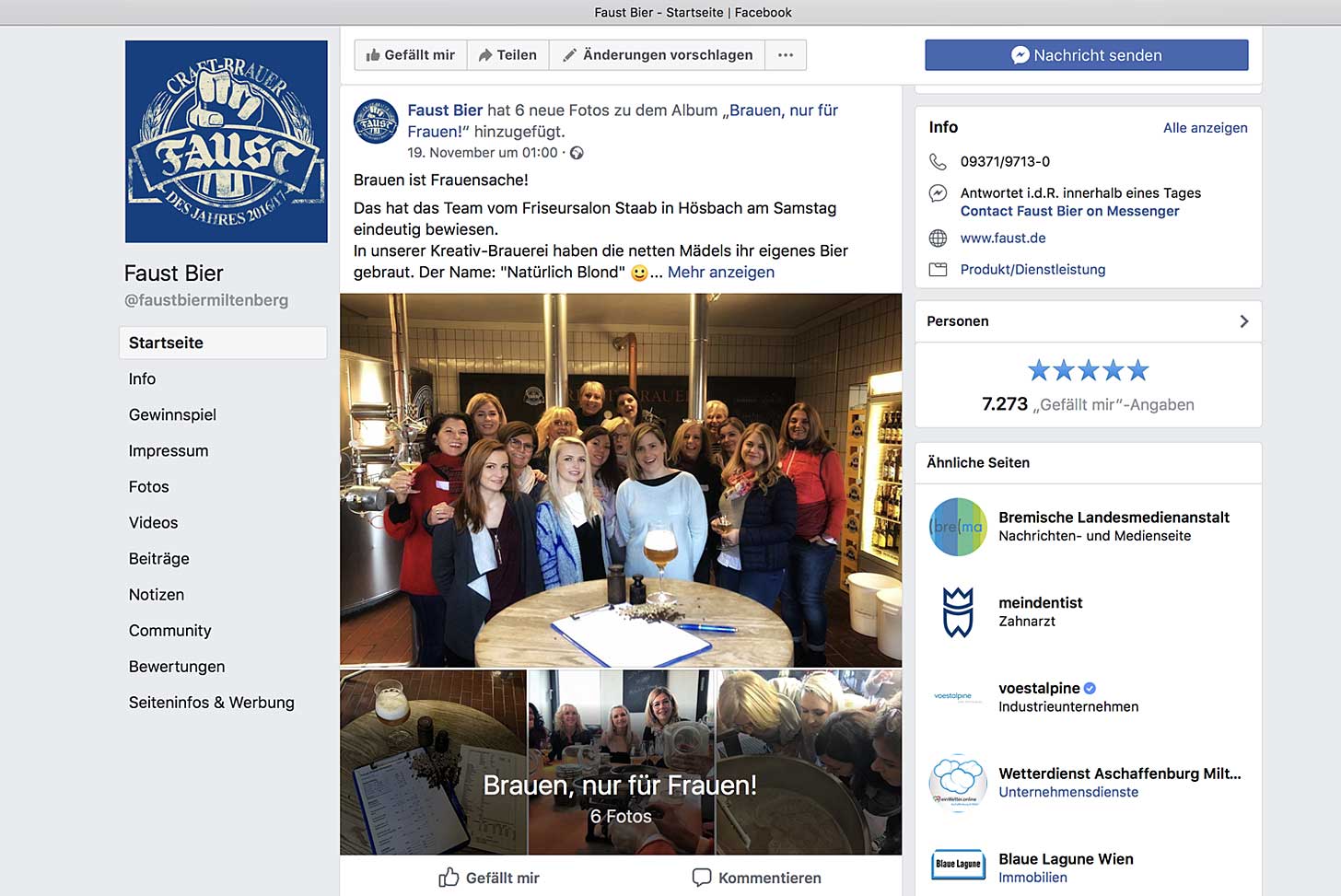Viewport: 1341px width, 896px height.
Task: Open the www.faust.de link
Action: [1003, 238]
